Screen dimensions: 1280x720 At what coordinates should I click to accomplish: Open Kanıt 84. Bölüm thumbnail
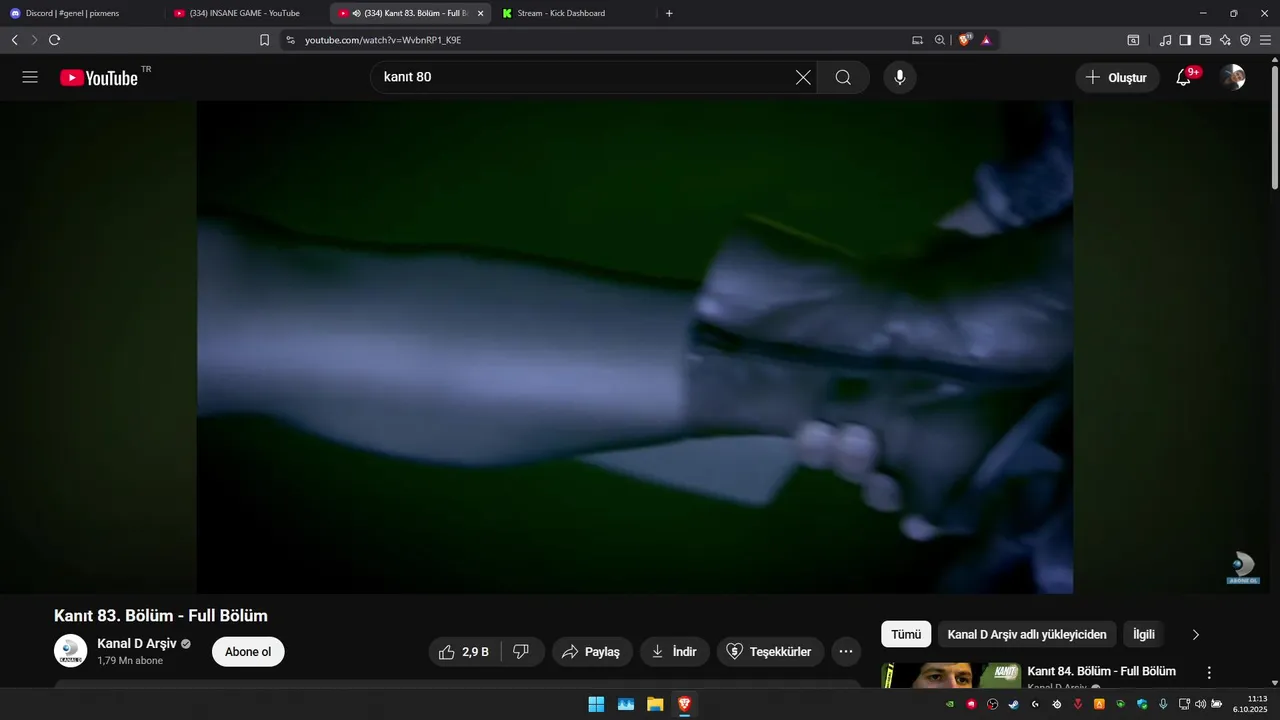tap(951, 676)
